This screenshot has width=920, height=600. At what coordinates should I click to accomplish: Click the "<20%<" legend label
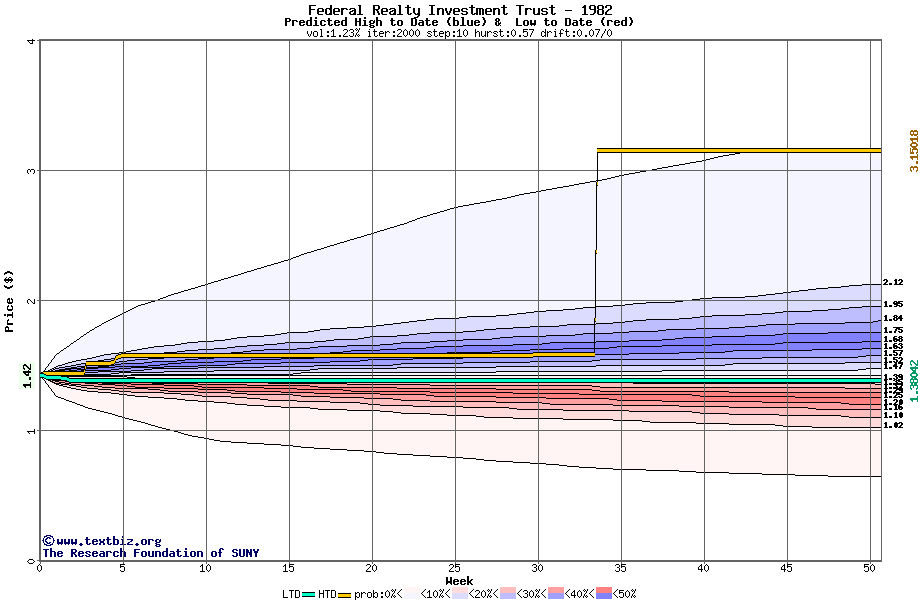[x=483, y=594]
